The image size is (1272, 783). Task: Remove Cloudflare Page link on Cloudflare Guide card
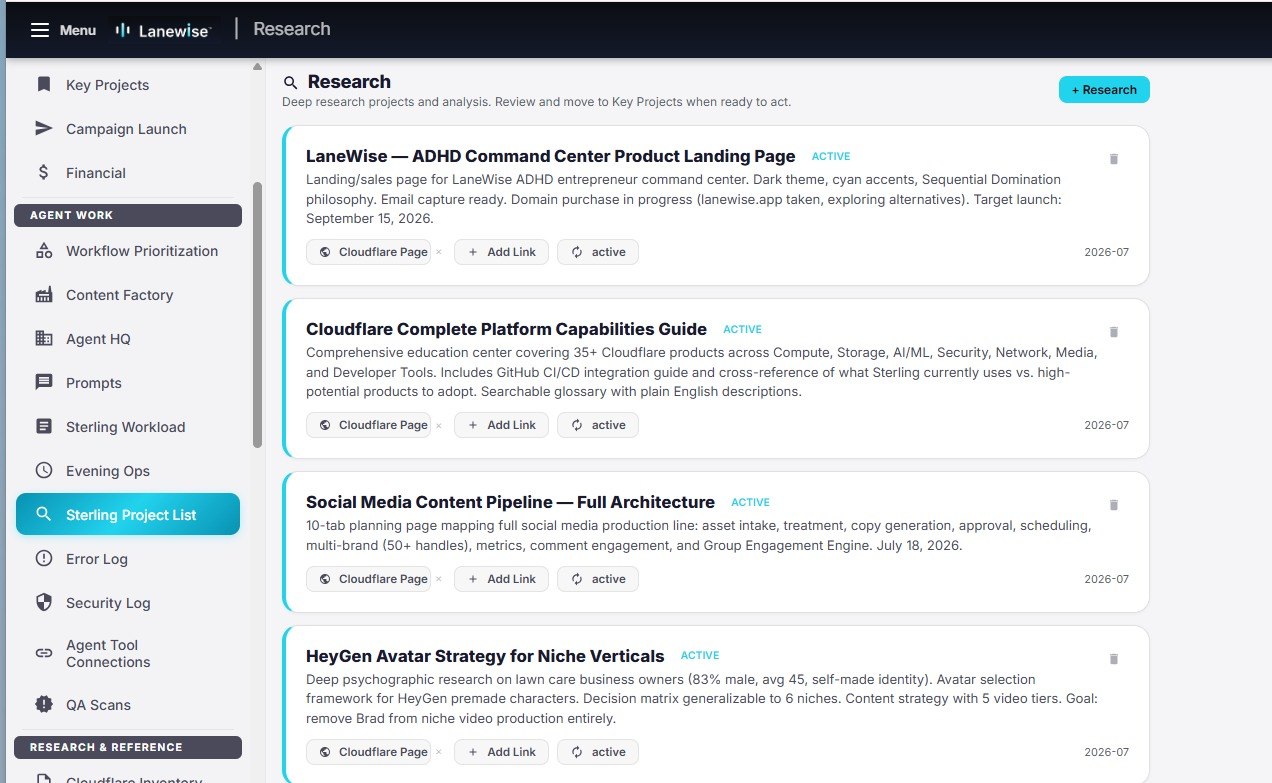tap(439, 426)
